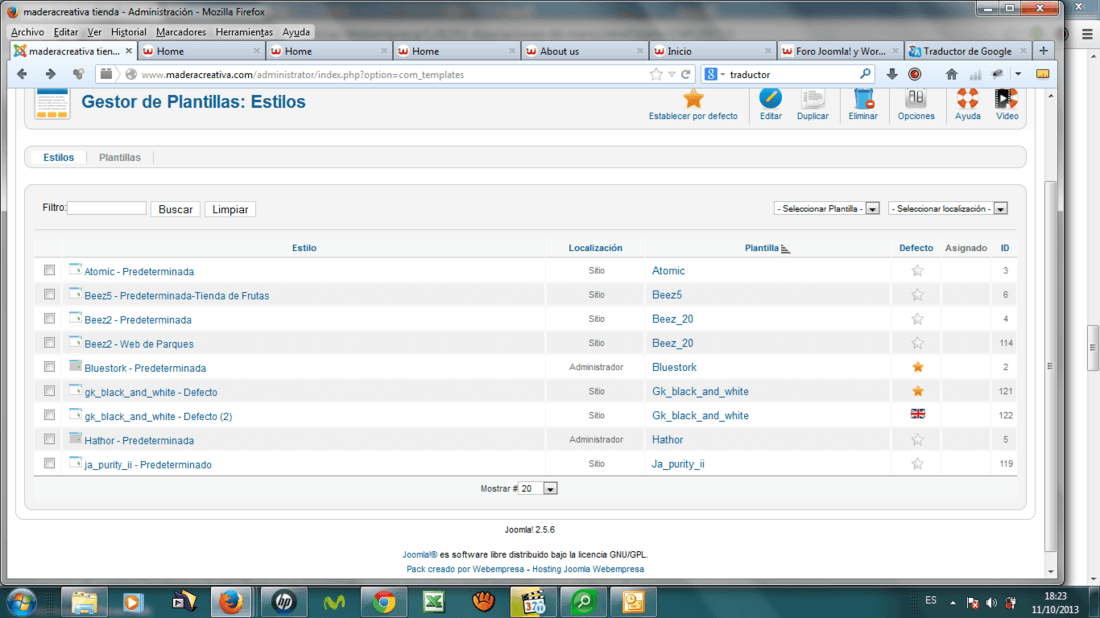This screenshot has width=1100, height=618.
Task: Click orange star for gk_black_and_white - Defecto
Action: click(917, 391)
